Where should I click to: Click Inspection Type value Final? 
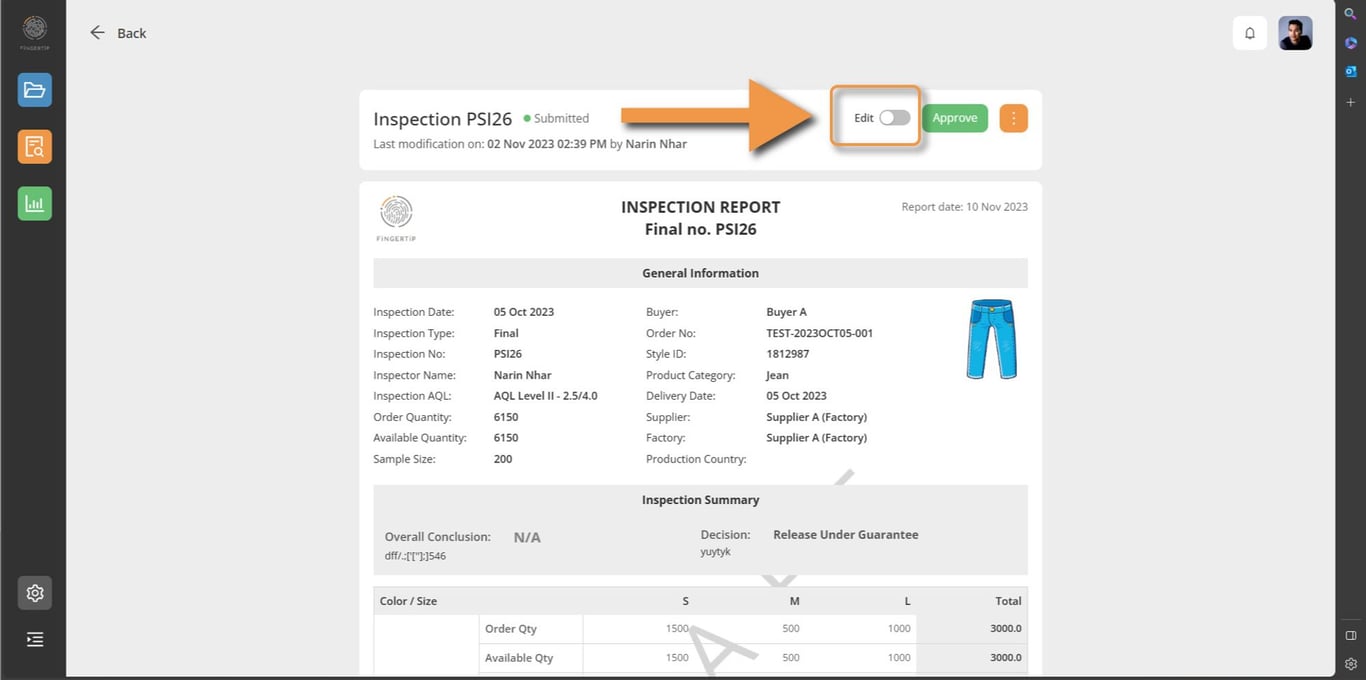[506, 333]
